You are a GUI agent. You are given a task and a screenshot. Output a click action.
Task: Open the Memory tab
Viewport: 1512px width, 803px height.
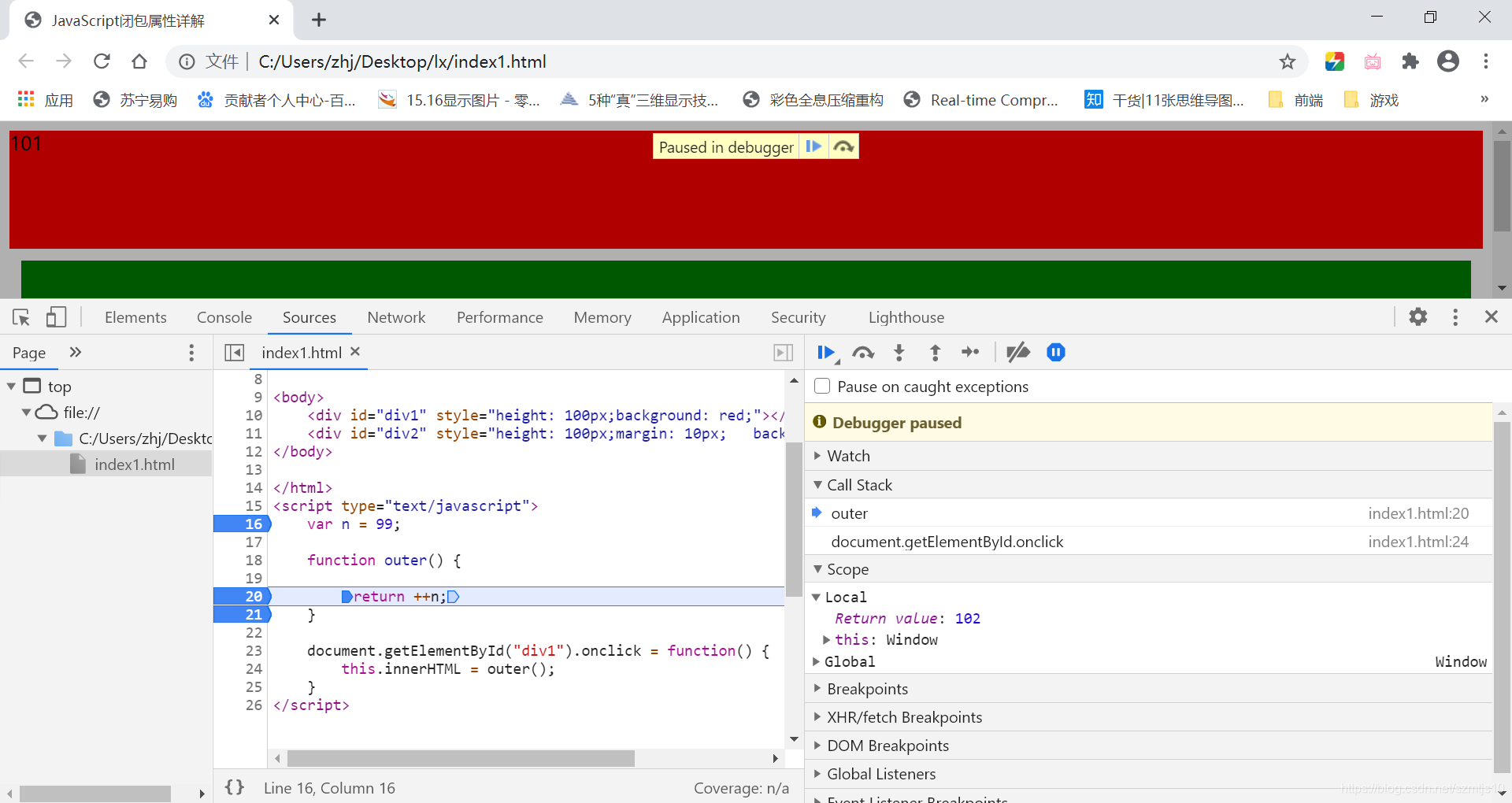[602, 317]
